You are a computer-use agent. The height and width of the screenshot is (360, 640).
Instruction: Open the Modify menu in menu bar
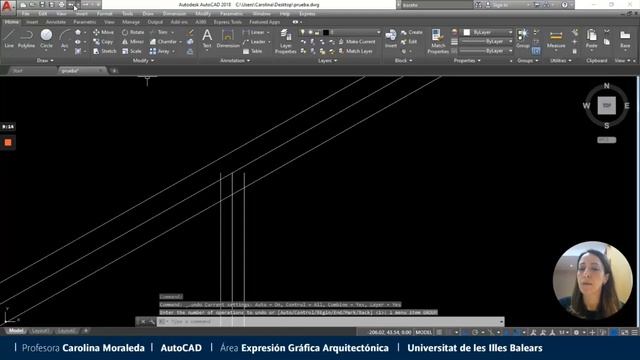click(202, 13)
